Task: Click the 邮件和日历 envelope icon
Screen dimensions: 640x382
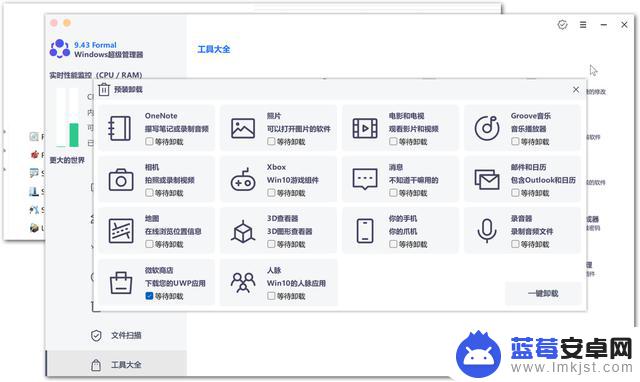Action: (x=487, y=180)
